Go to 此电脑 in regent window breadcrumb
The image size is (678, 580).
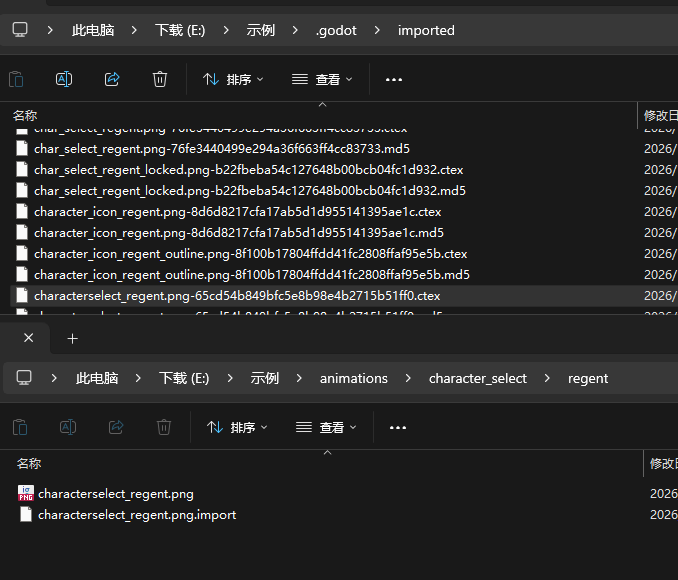point(97,378)
